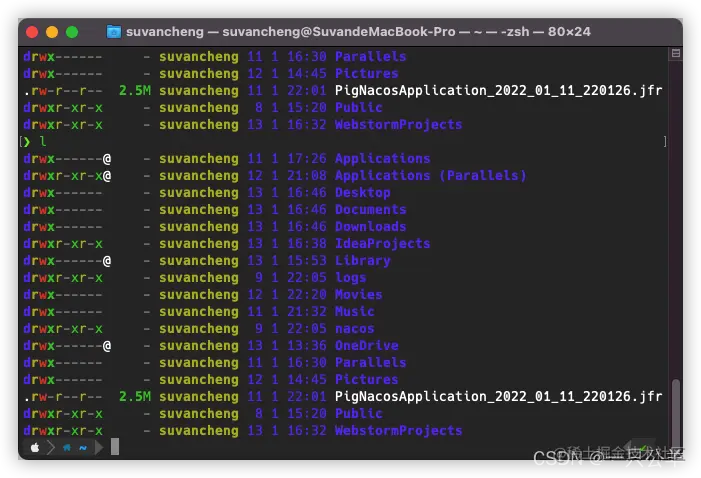
Task: Click the 'Documents' directory name
Action: 371,210
